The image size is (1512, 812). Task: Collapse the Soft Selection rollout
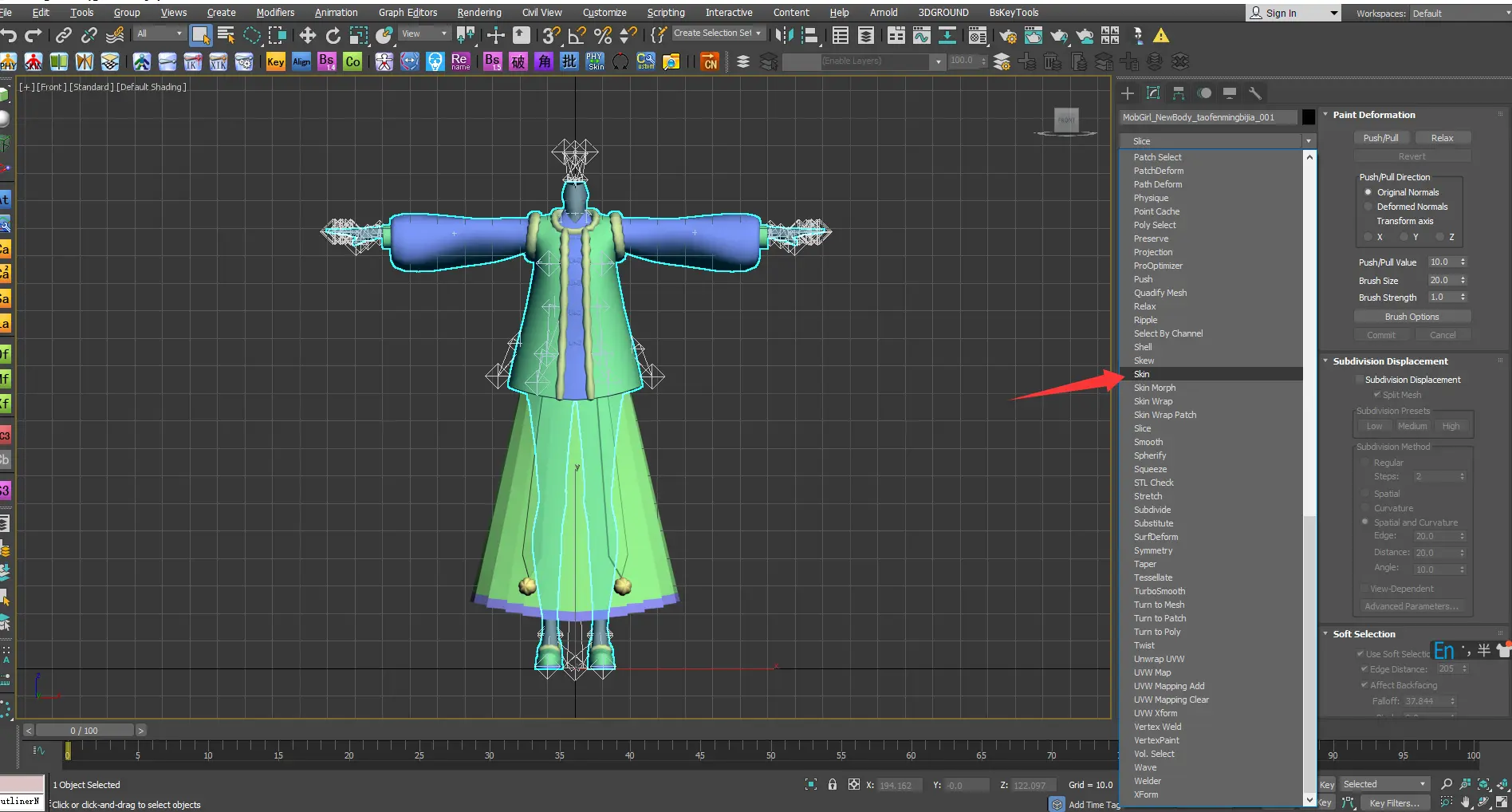click(1325, 634)
